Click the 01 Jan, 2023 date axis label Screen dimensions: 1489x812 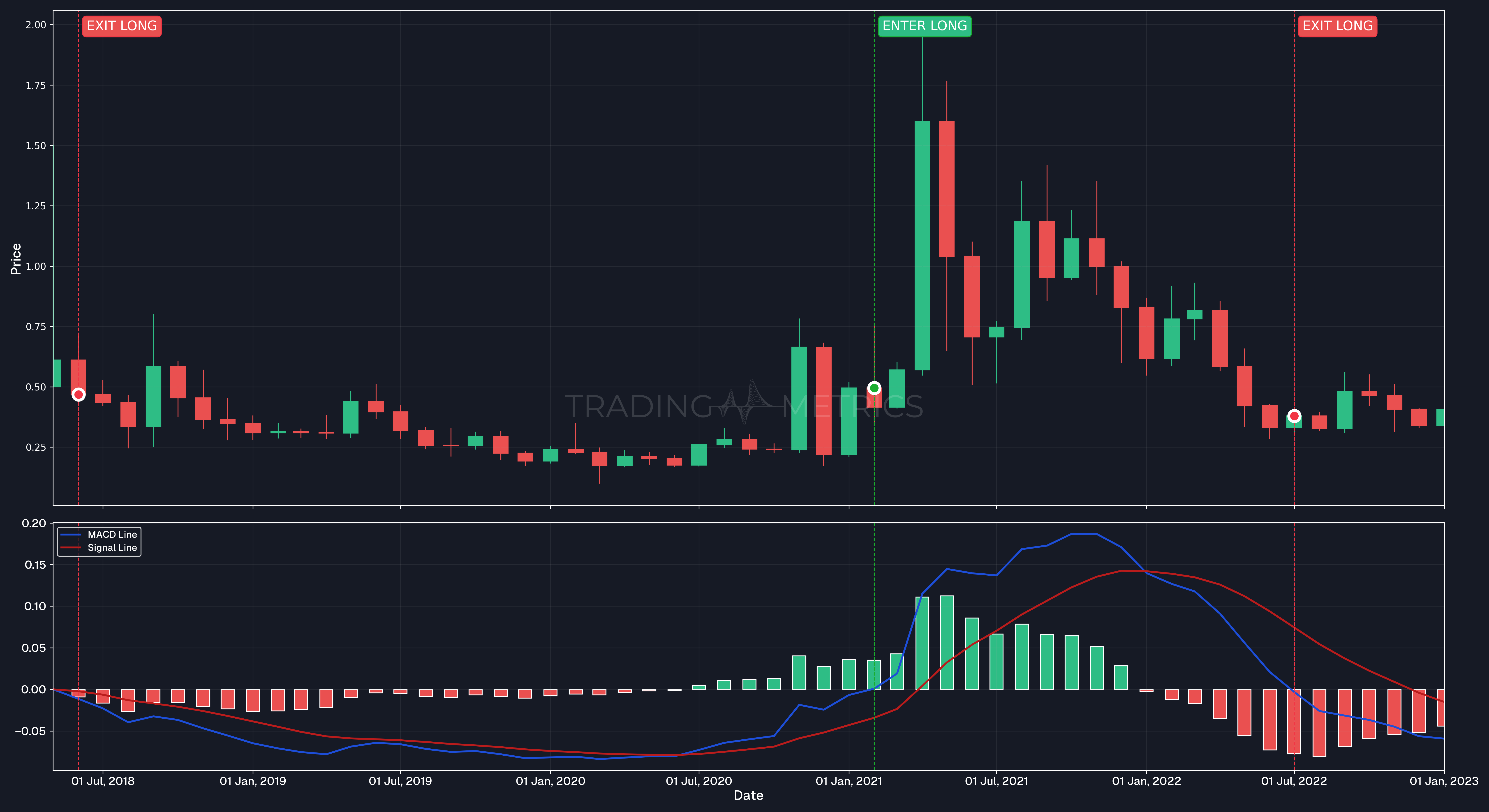(1444, 781)
